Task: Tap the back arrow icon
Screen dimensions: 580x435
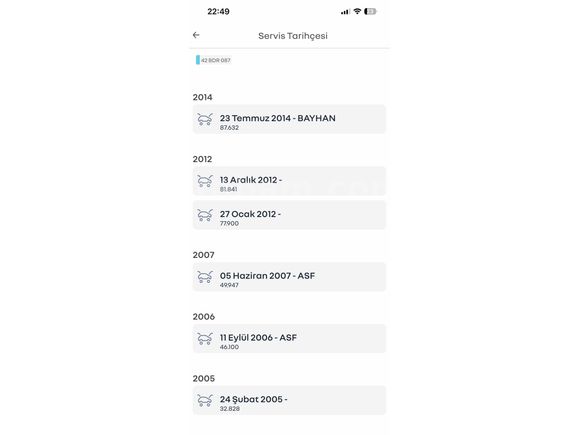Action: coord(196,35)
